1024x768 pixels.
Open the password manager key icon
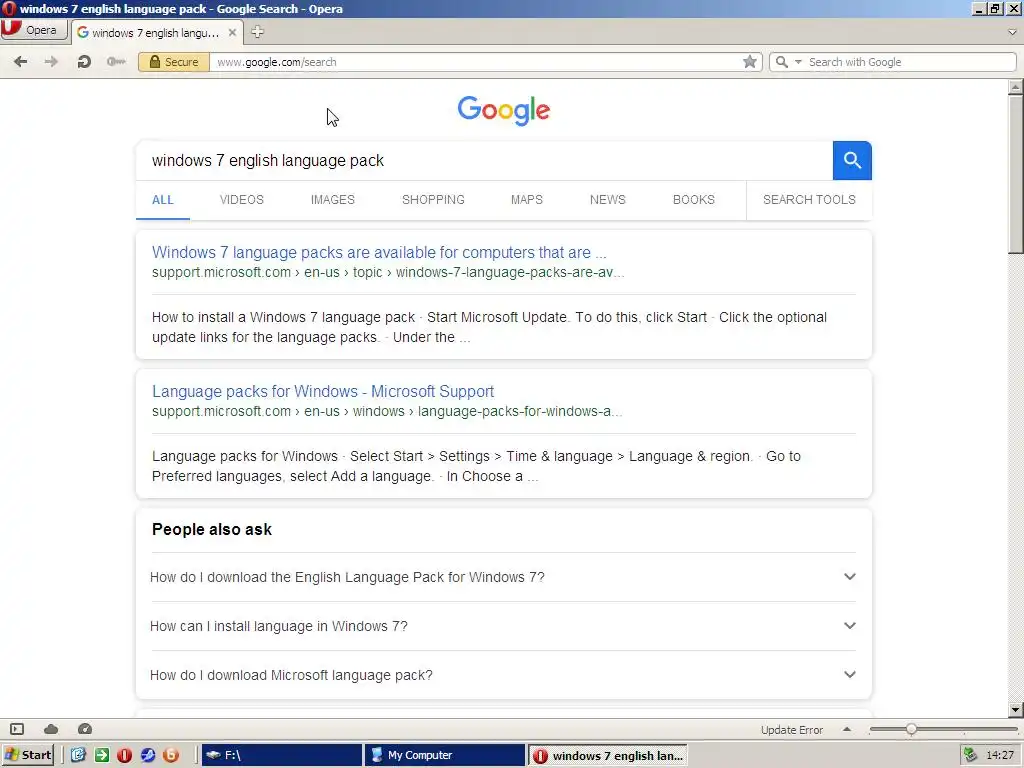click(116, 61)
